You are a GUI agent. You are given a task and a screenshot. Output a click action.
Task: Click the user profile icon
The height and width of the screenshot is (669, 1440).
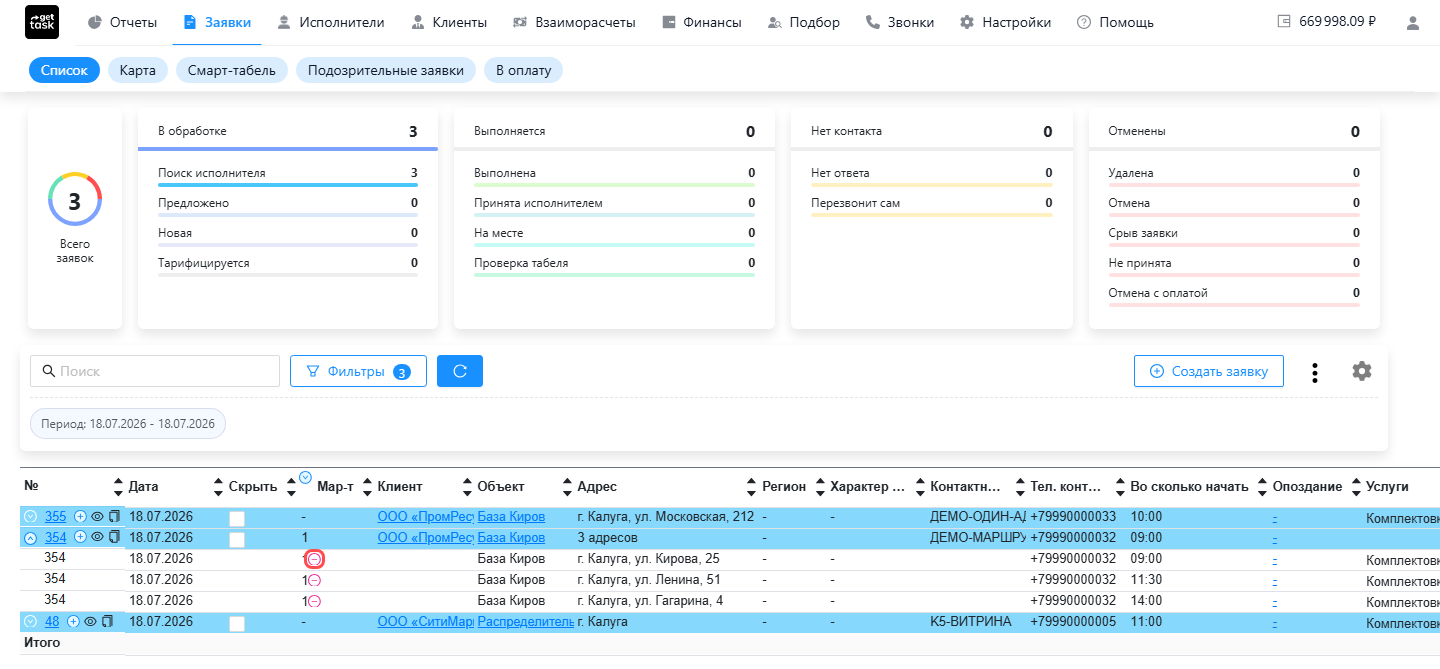1413,22
